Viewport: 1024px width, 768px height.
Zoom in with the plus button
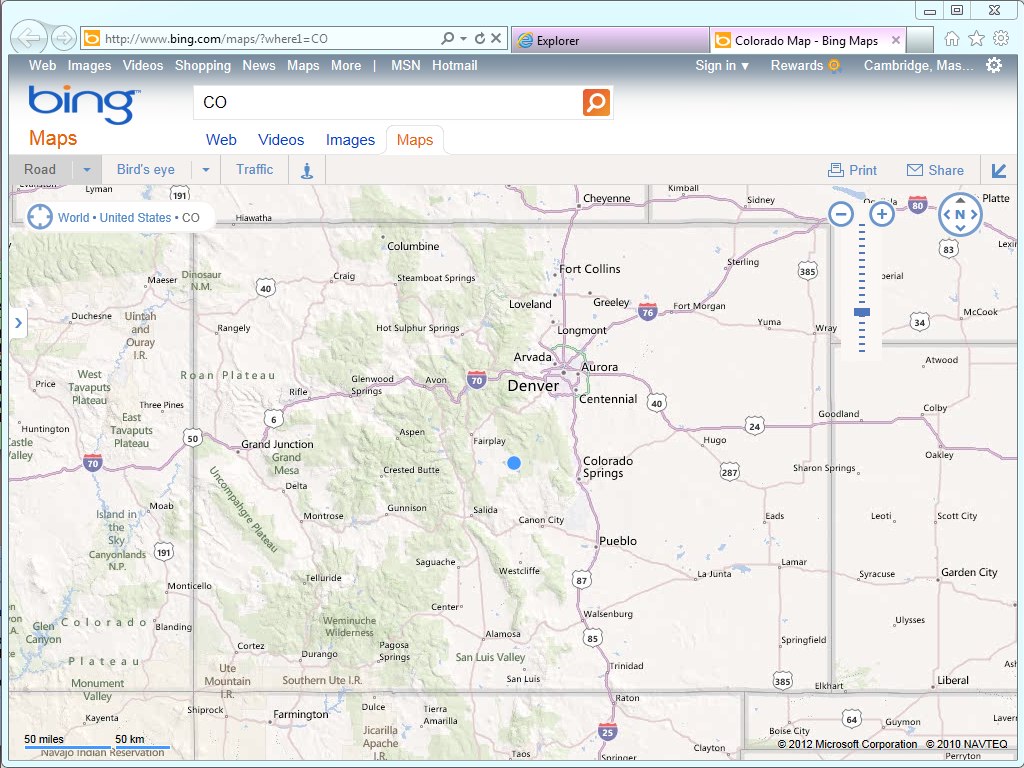tap(882, 214)
